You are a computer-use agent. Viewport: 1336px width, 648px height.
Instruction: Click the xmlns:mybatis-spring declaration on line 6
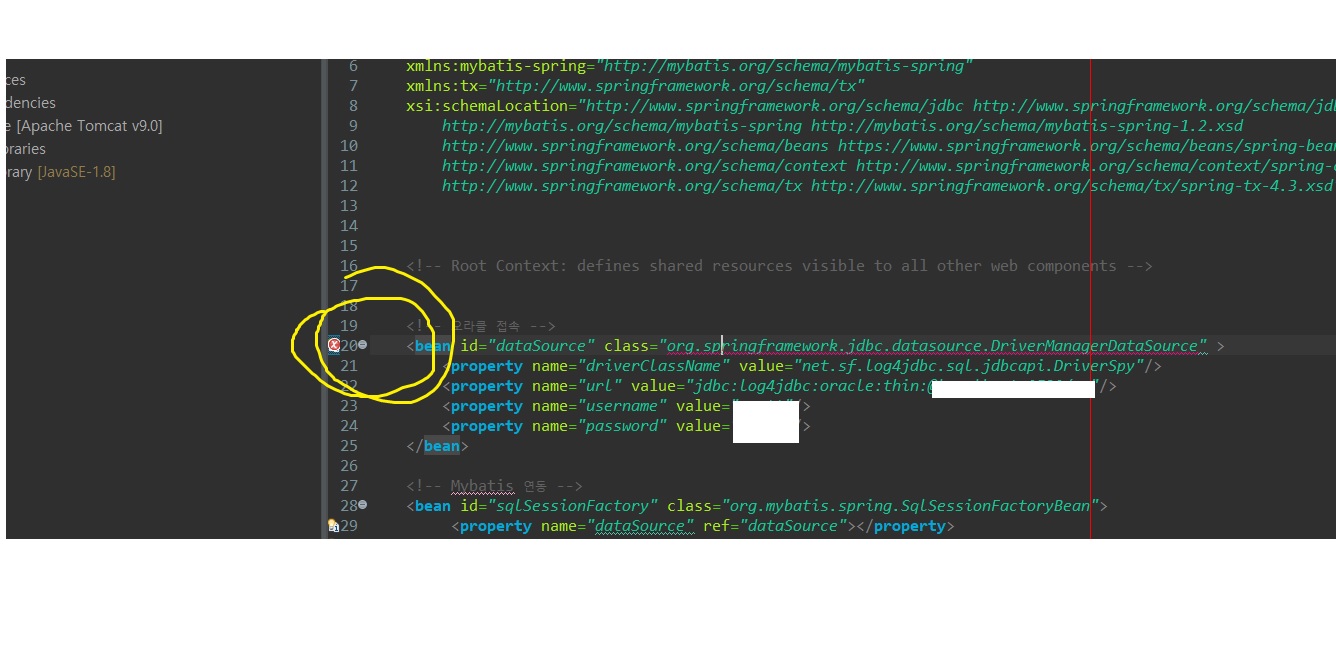(689, 66)
